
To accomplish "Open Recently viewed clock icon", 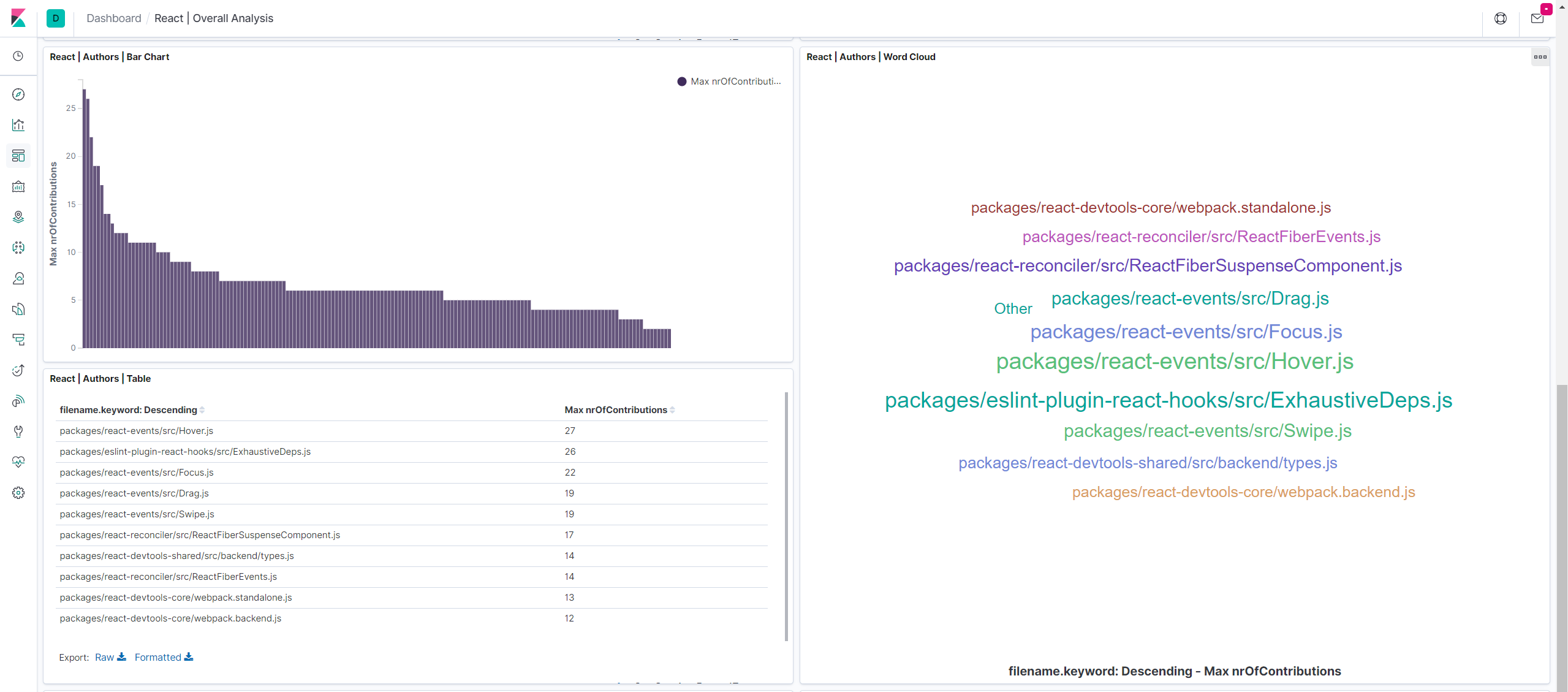I will pos(18,56).
